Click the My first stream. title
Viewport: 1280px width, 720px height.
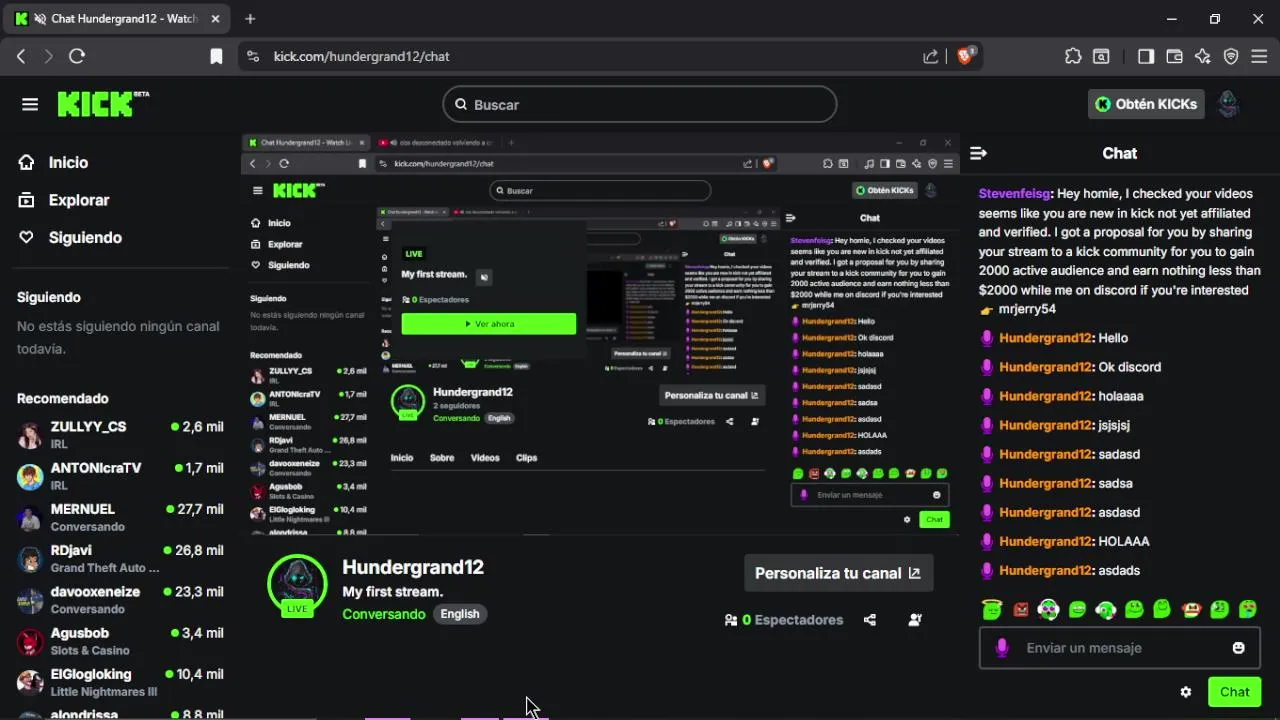(x=393, y=592)
